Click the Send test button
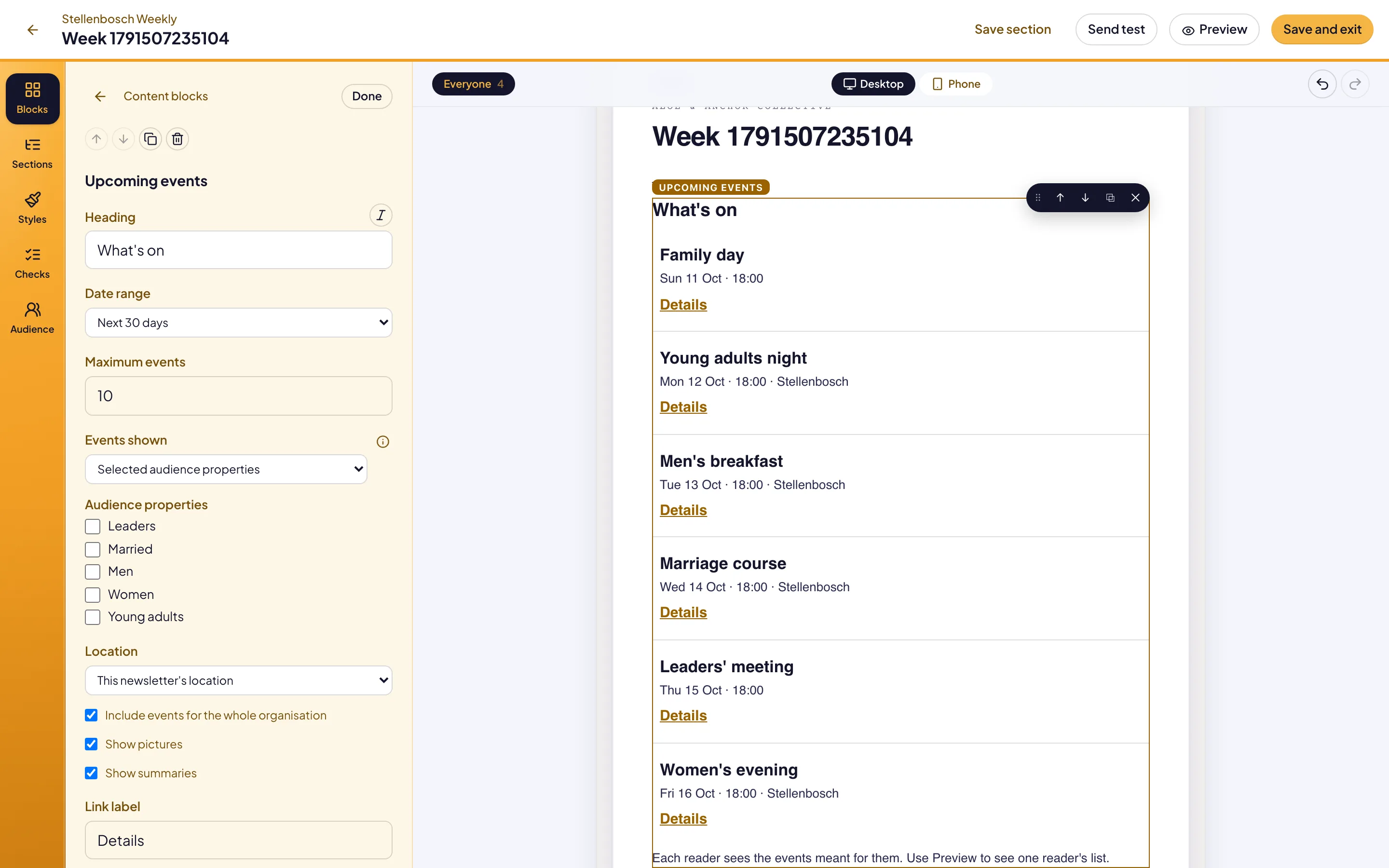The width and height of the screenshot is (1389, 868). tap(1116, 29)
